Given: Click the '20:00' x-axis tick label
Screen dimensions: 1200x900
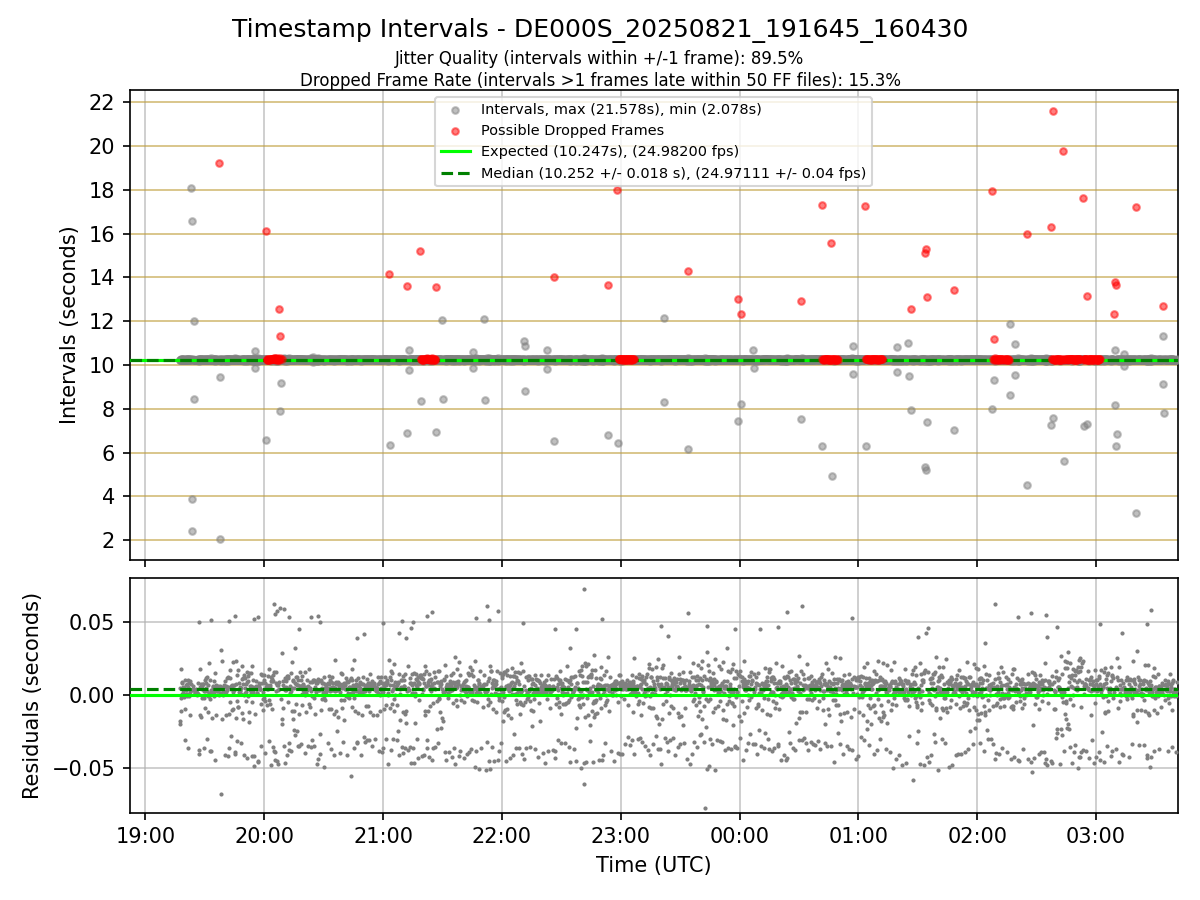Looking at the screenshot, I should (264, 834).
